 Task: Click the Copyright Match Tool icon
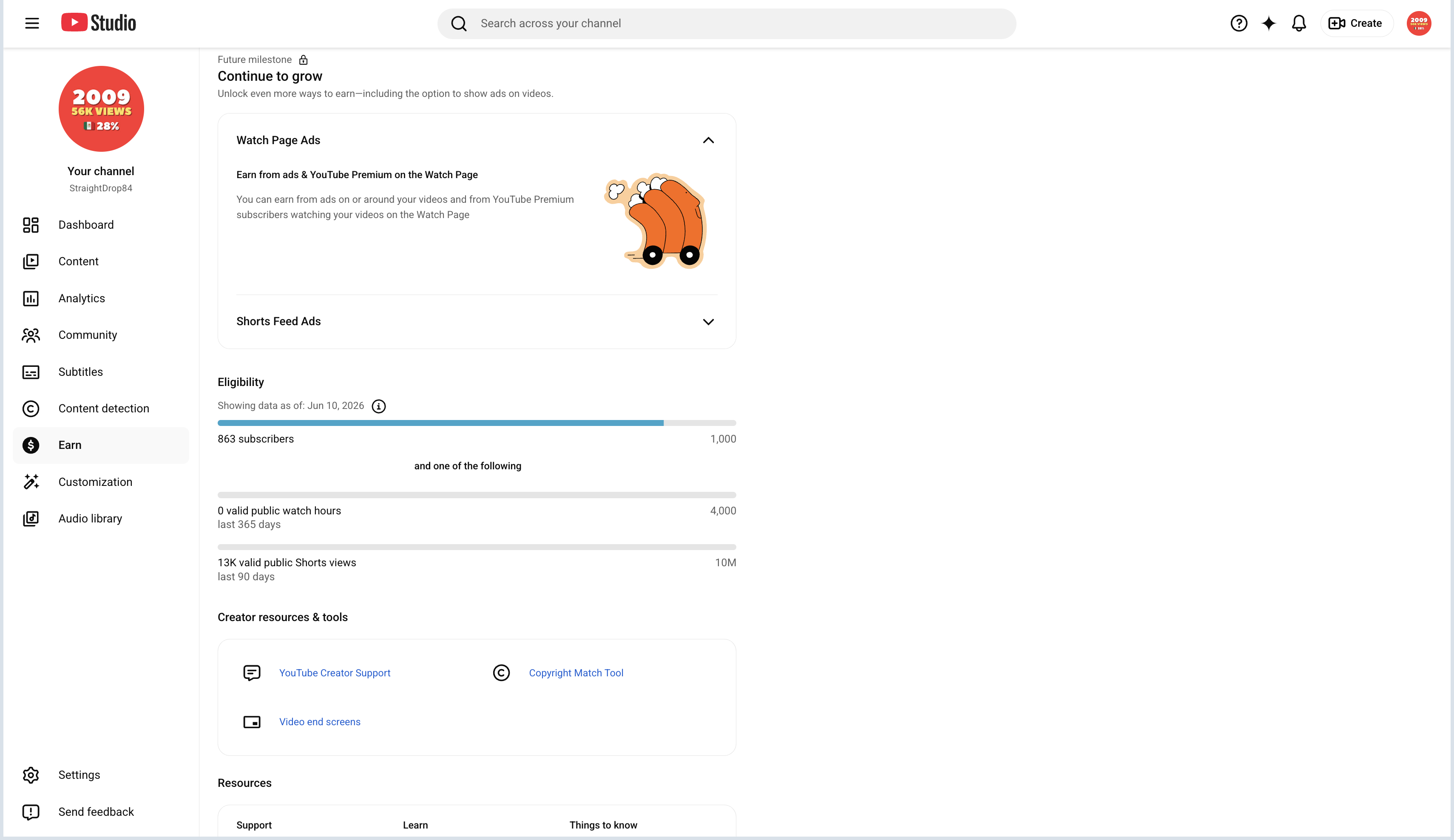[501, 673]
